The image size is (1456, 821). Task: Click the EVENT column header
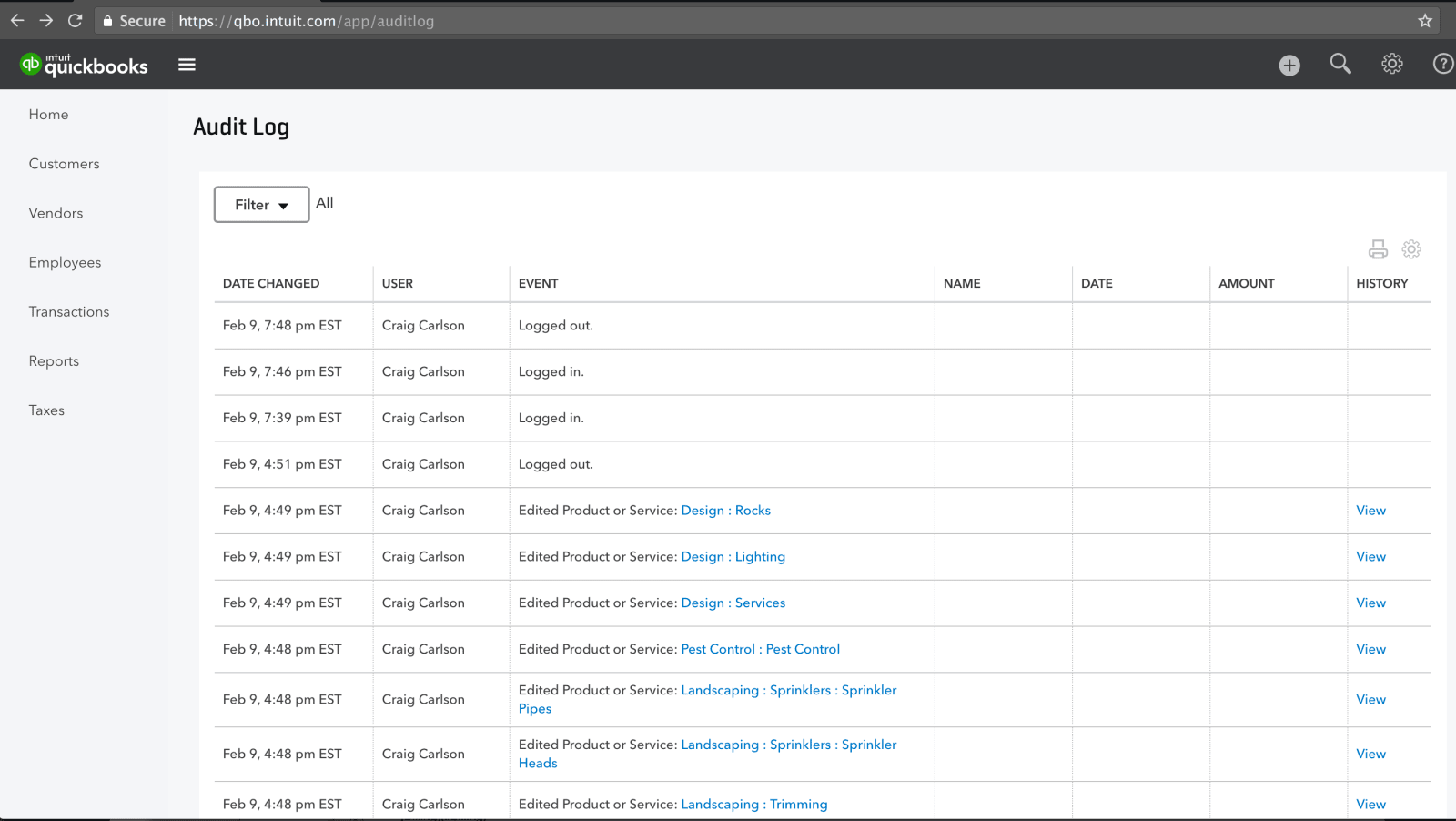pos(539,284)
